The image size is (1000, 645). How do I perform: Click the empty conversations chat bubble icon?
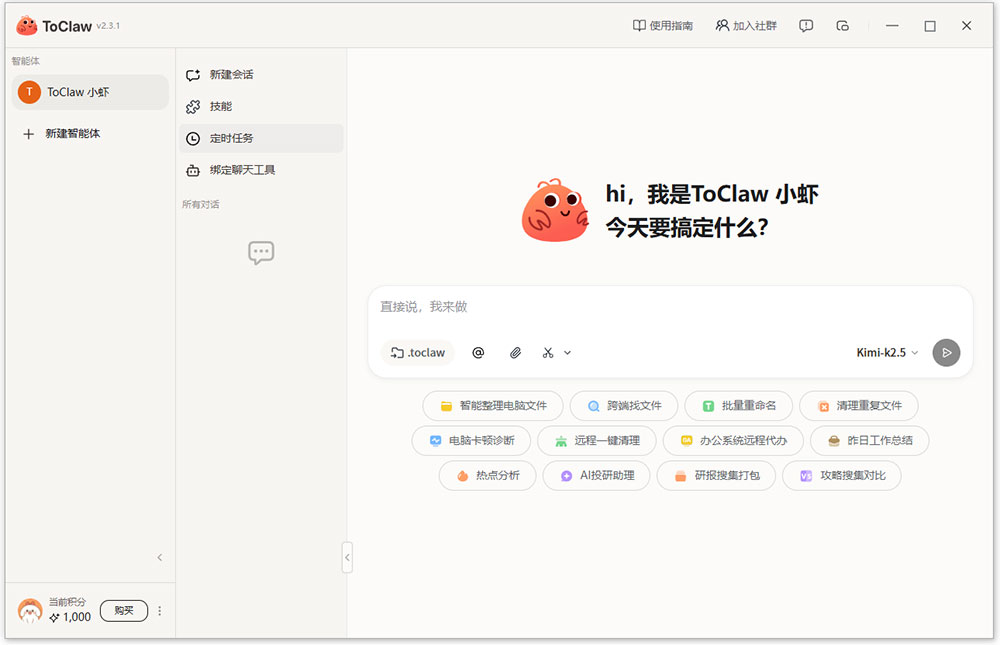coord(261,253)
